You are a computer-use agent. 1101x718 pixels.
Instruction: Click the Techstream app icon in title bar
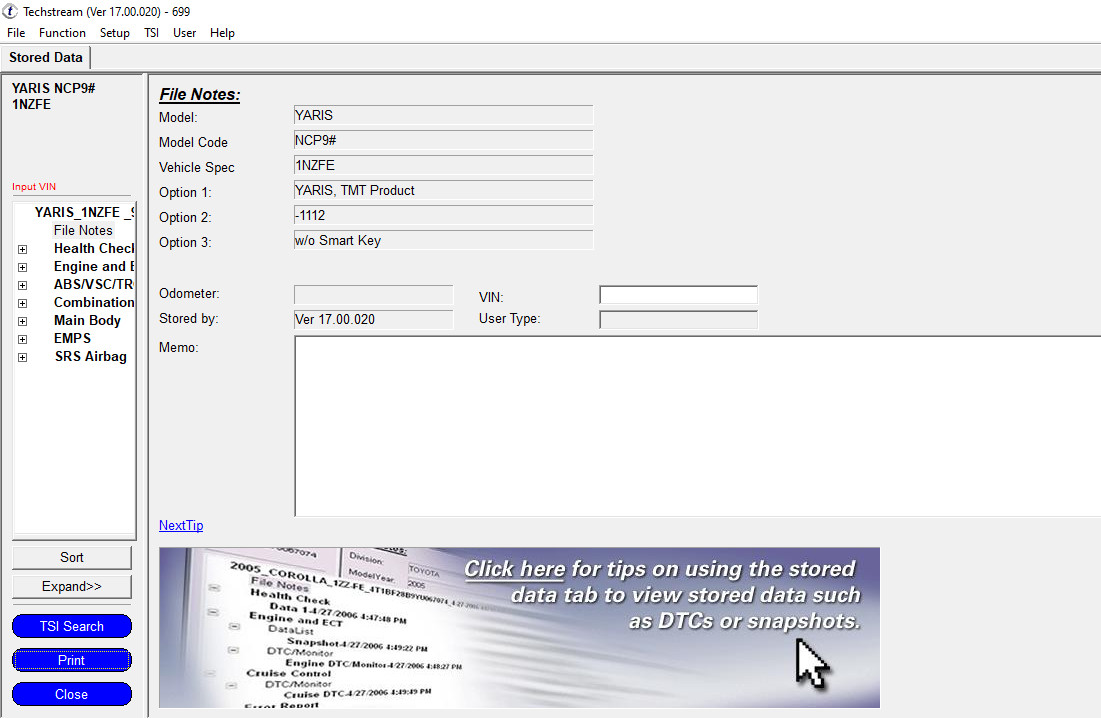pyautogui.click(x=10, y=11)
